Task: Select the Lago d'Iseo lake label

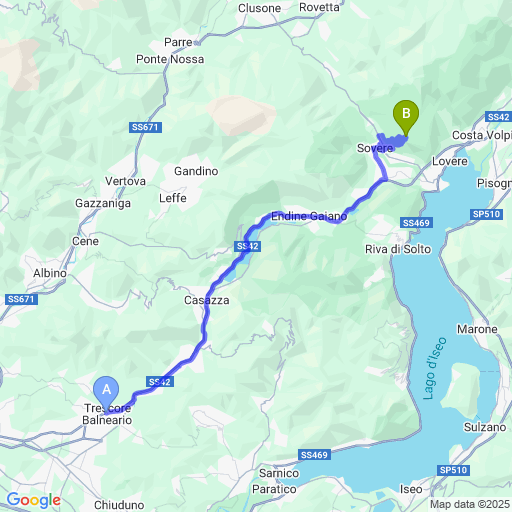Action: (434, 368)
